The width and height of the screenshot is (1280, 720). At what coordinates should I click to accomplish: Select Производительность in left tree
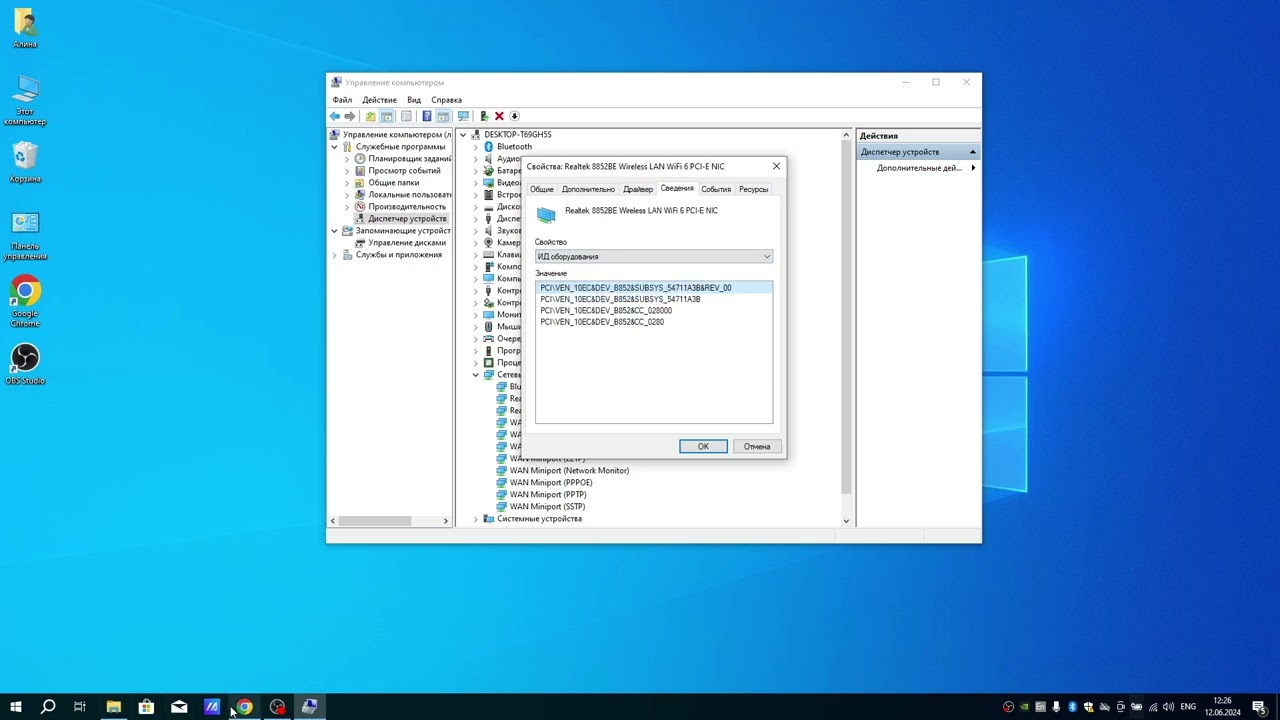coord(407,206)
